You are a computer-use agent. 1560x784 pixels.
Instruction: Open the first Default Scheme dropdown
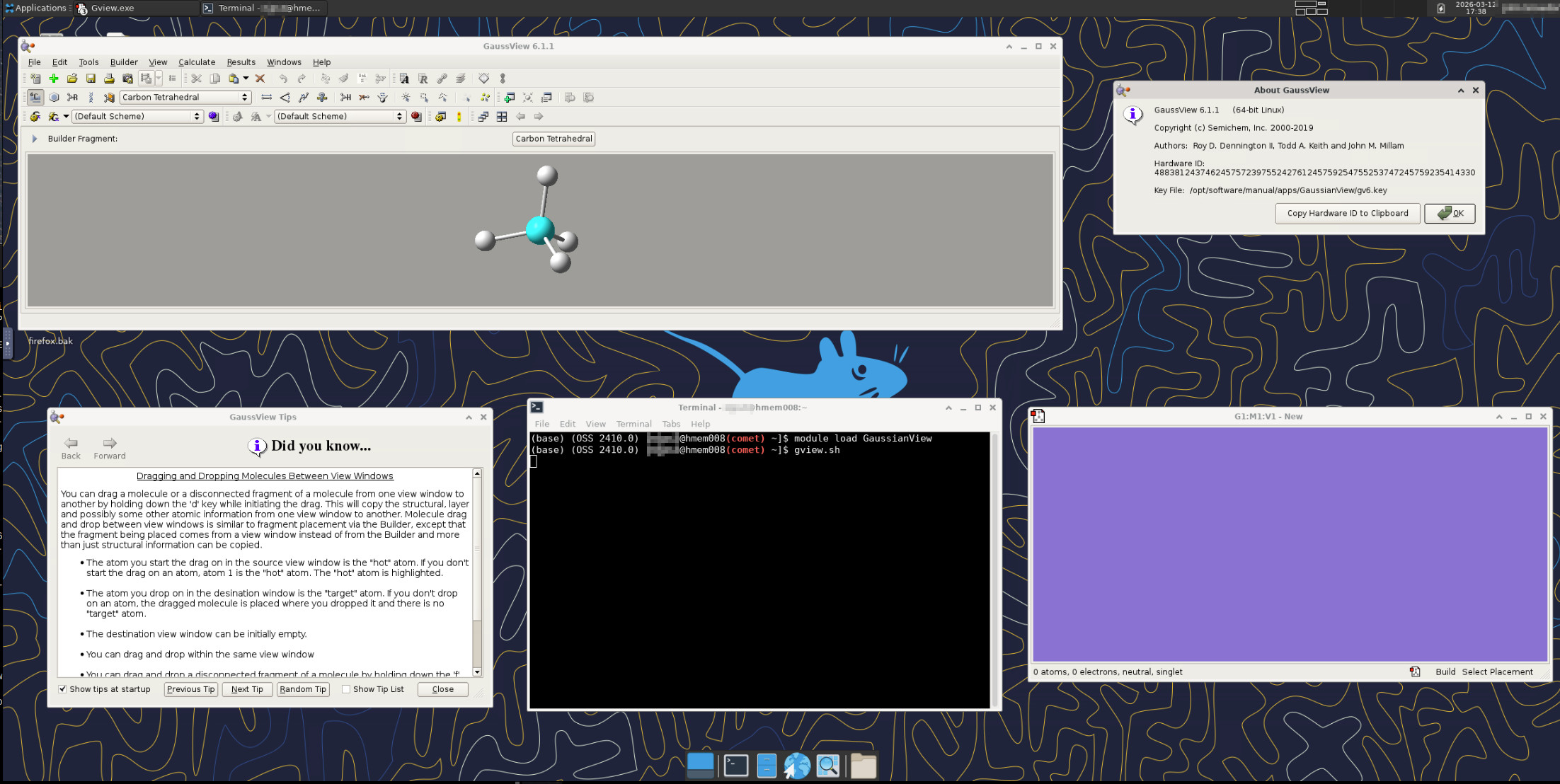pos(137,117)
